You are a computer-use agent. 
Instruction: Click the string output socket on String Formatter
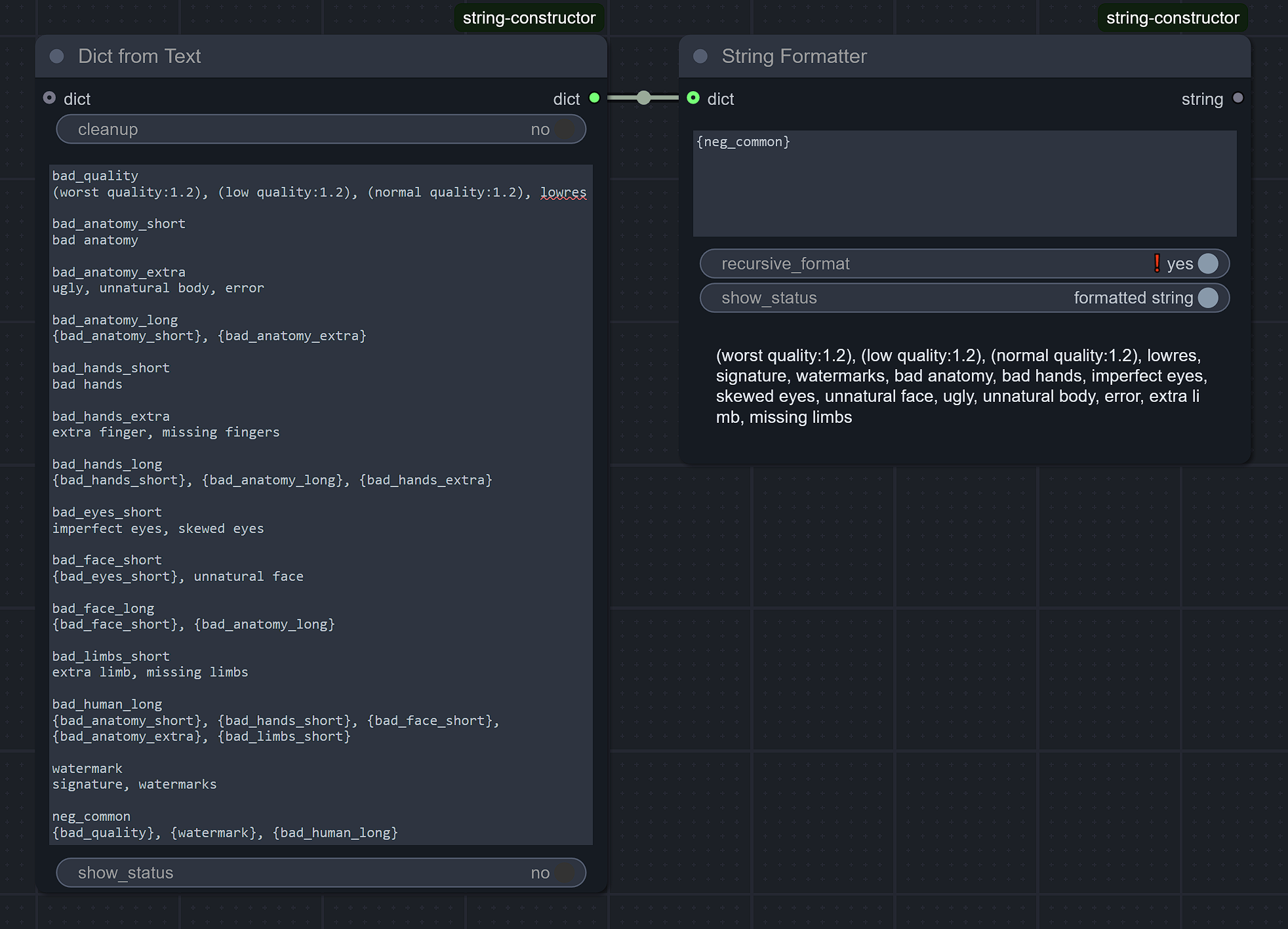1238,98
